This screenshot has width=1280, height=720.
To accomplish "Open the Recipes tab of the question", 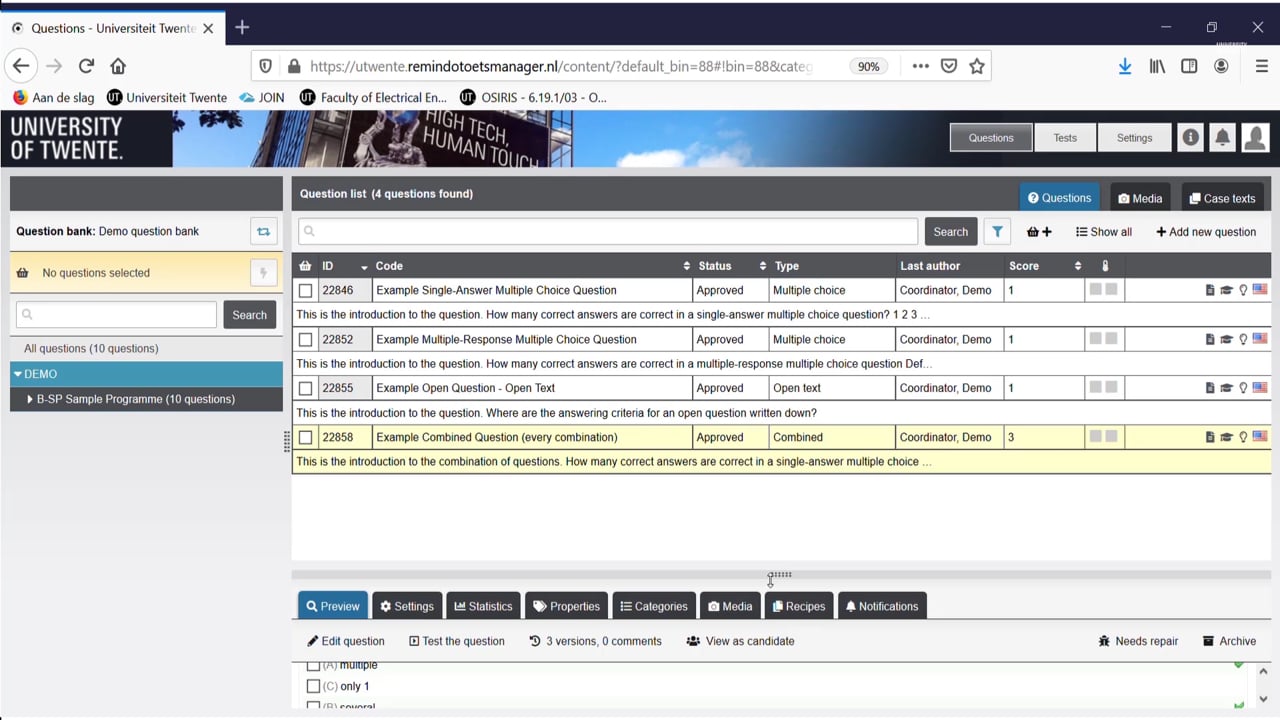I will tap(798, 606).
